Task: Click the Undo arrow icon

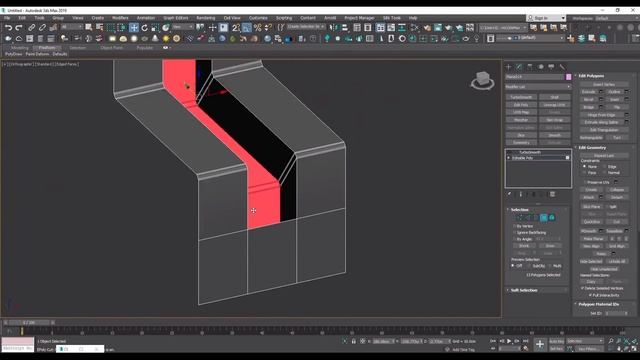Action: point(9,28)
